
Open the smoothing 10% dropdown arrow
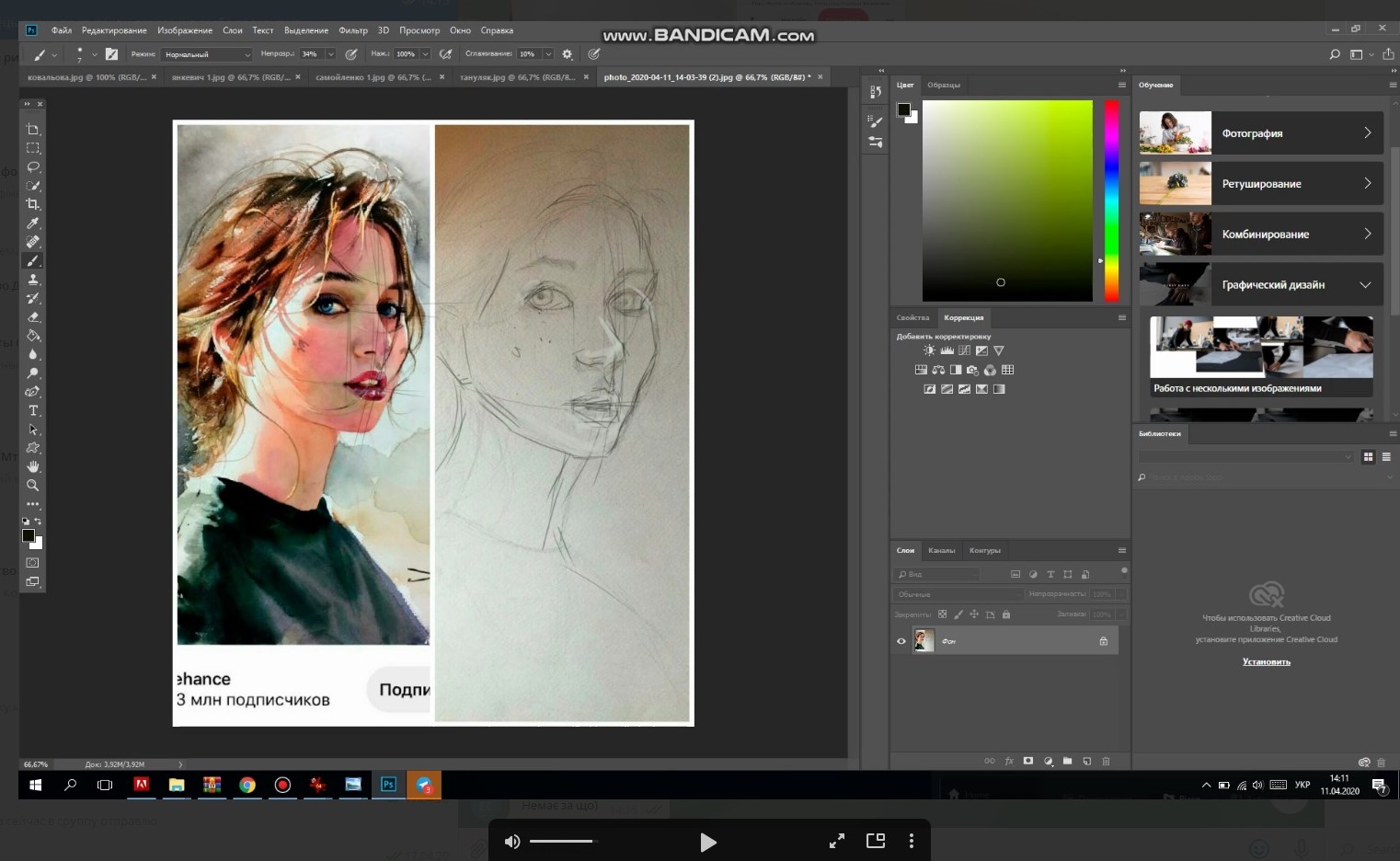point(548,54)
